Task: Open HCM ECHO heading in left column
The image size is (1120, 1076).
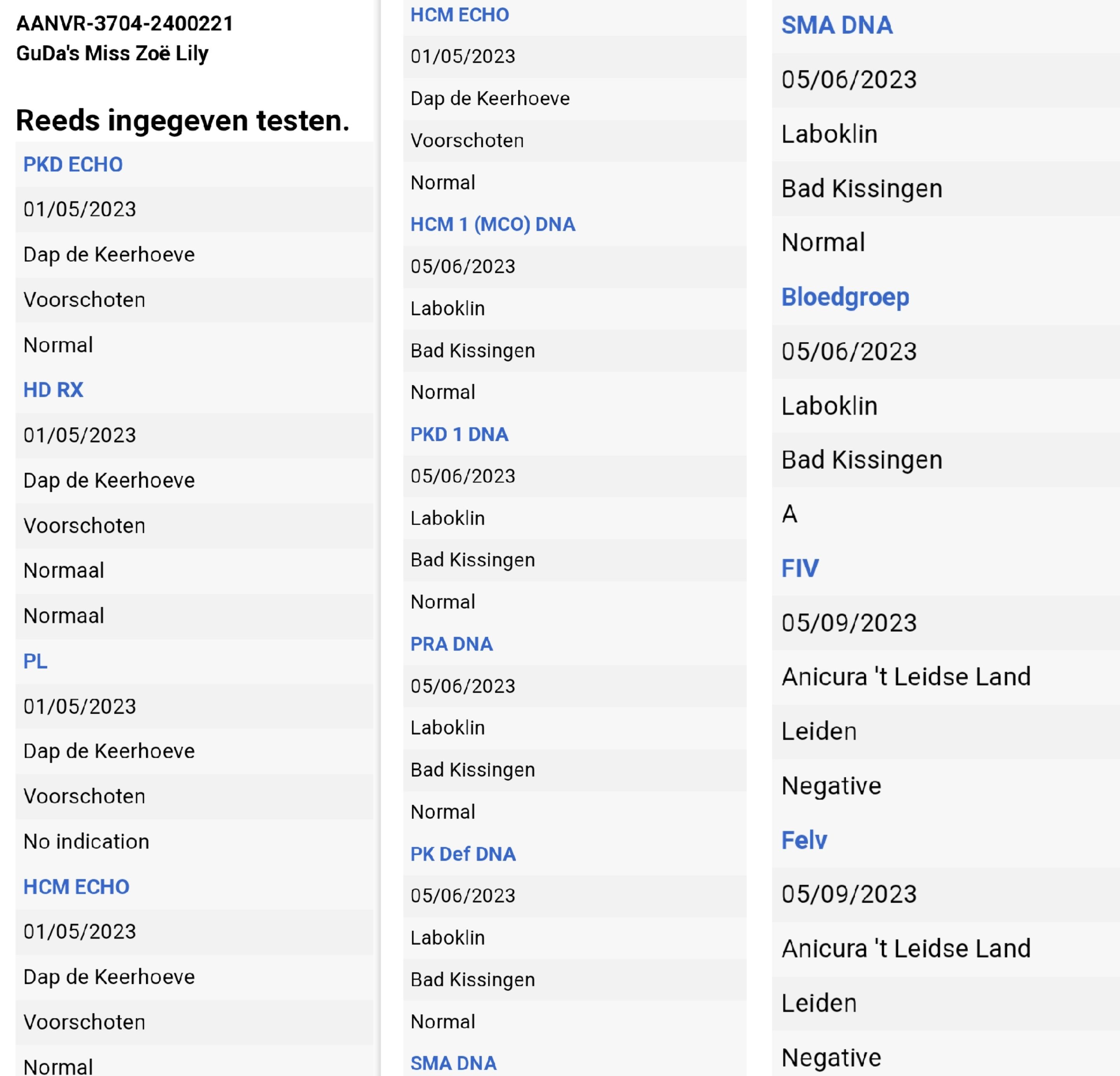Action: point(76,887)
